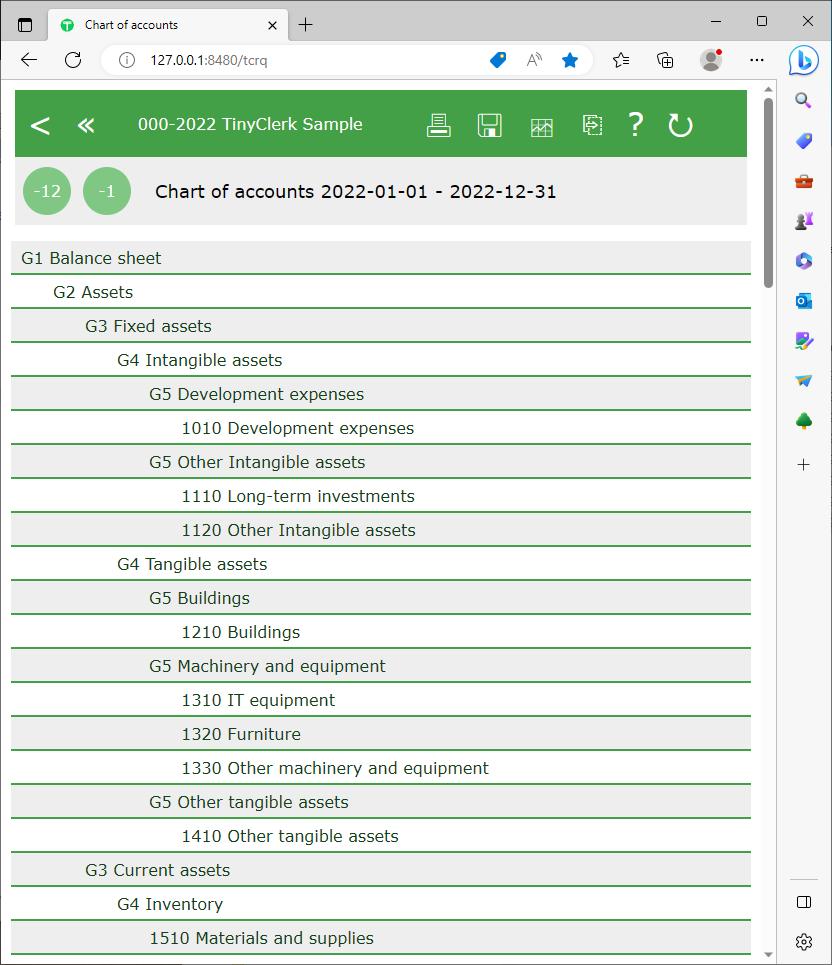This screenshot has width=832, height=965.
Task: Go back with the single left arrow
Action: click(40, 125)
